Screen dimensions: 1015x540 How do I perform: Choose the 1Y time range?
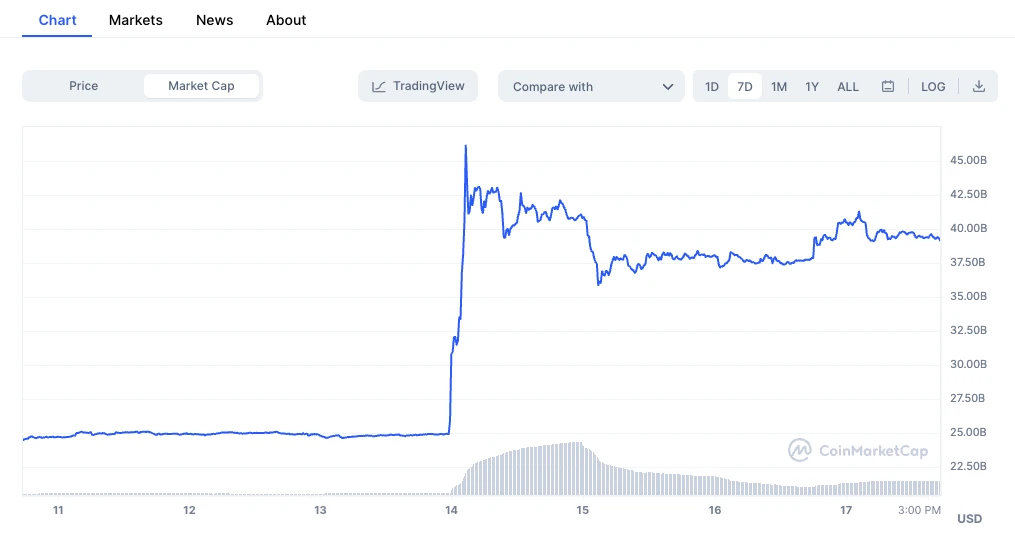(812, 87)
